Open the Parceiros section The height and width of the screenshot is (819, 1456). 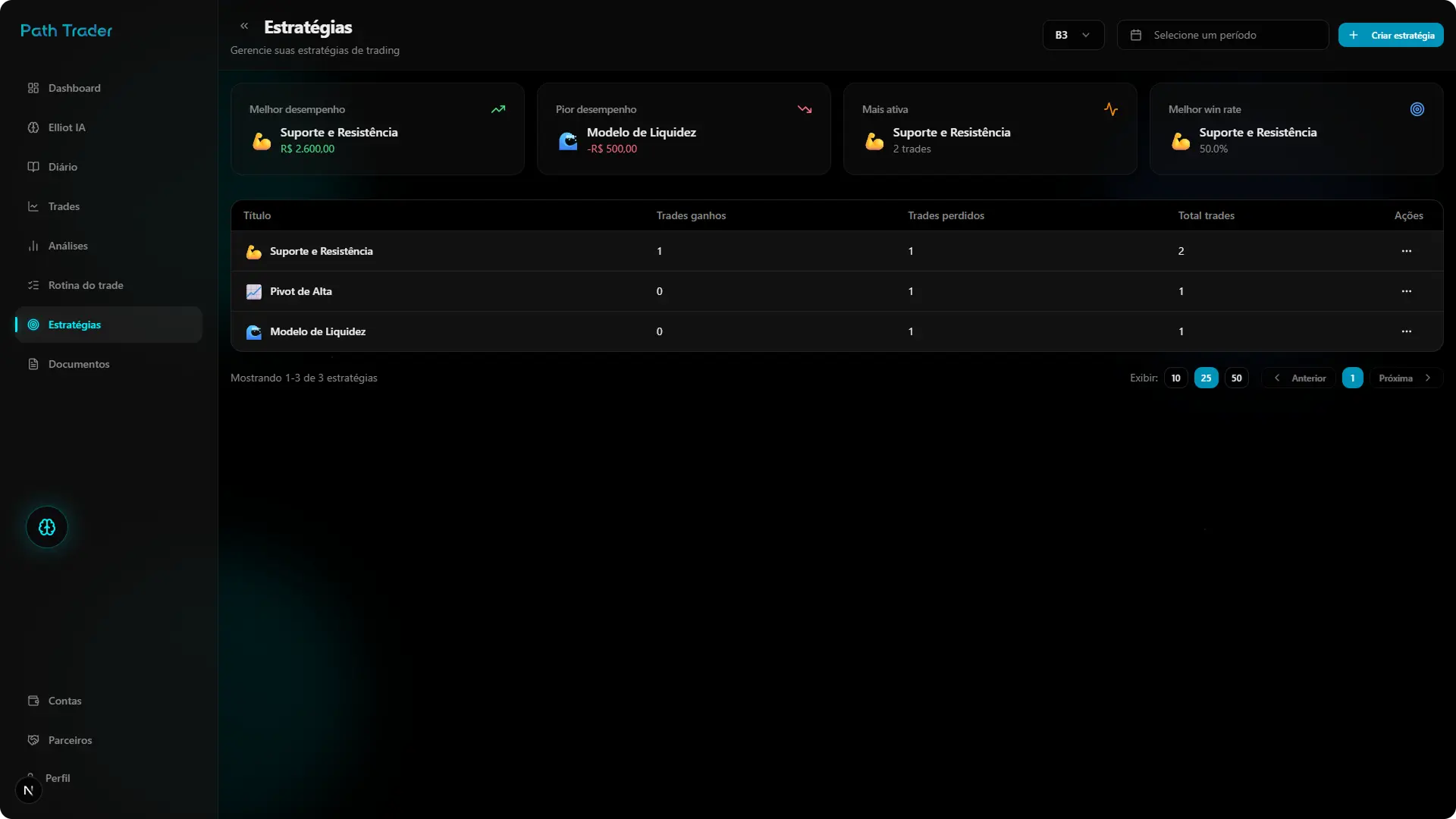[x=70, y=739]
